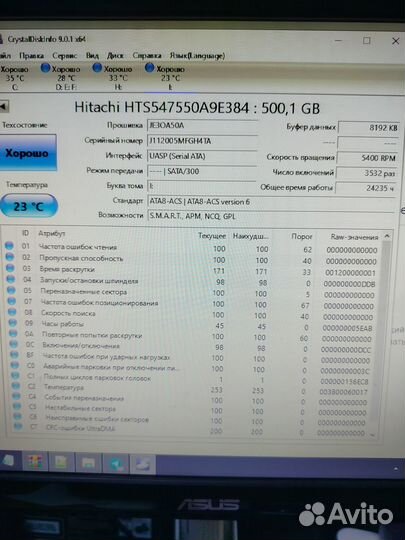This screenshot has height=540, width=405.
Task: Click status icon of attribute C2 Температура
Action: click(x=16, y=386)
